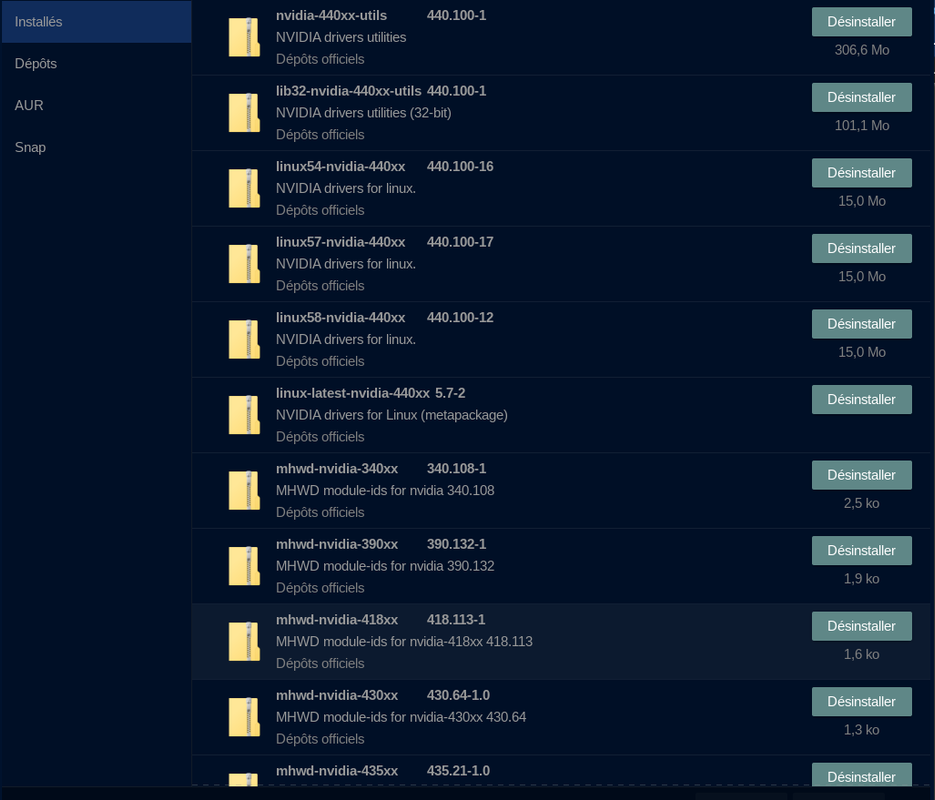This screenshot has width=935, height=800.
Task: Click Désinstaller for linux57-nvidia-440xx
Action: click(862, 249)
